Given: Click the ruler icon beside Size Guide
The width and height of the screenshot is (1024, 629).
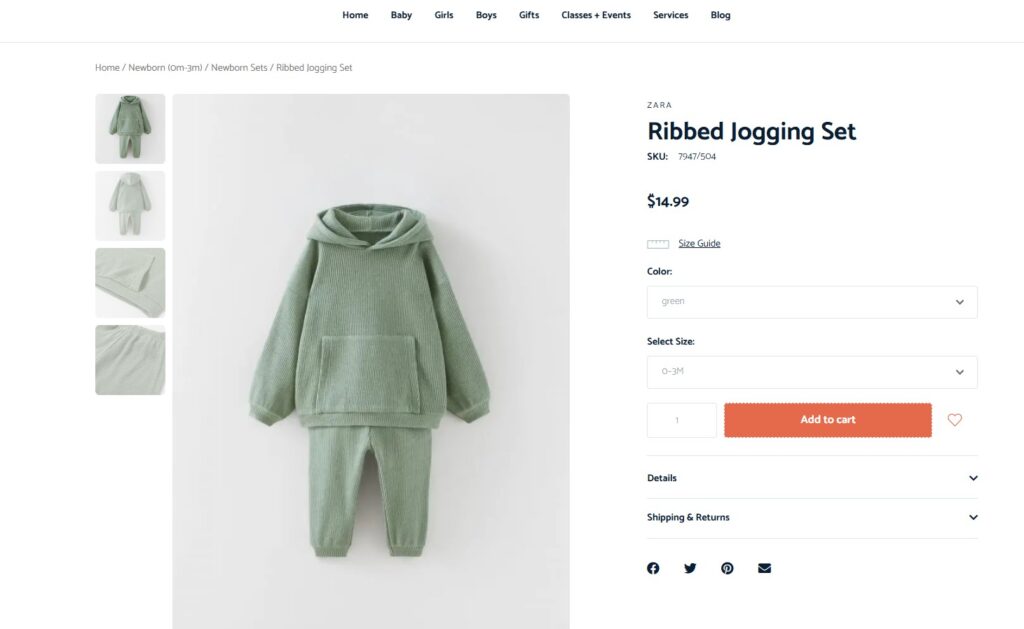Looking at the screenshot, I should (658, 244).
